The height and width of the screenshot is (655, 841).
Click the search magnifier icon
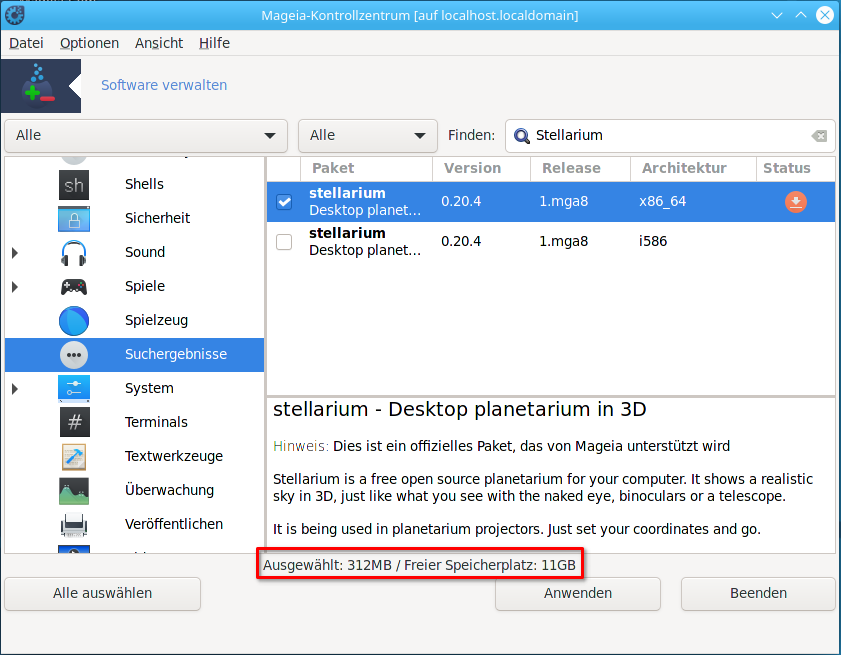(x=521, y=136)
